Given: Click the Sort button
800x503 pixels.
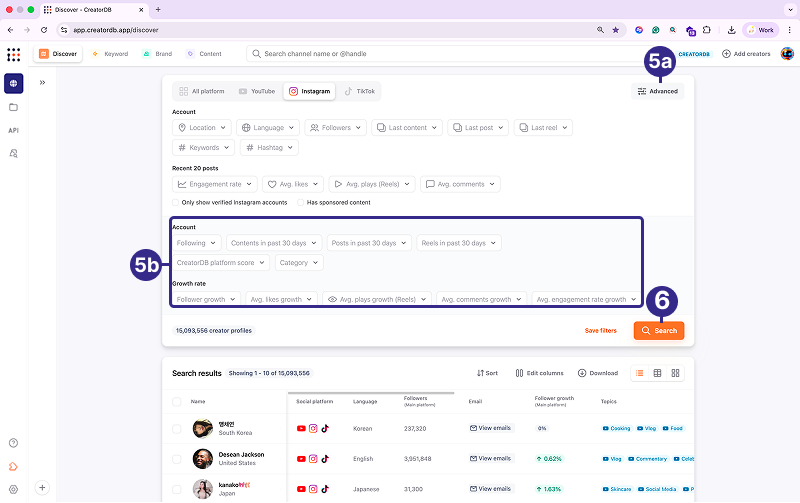Looking at the screenshot, I should (x=487, y=373).
